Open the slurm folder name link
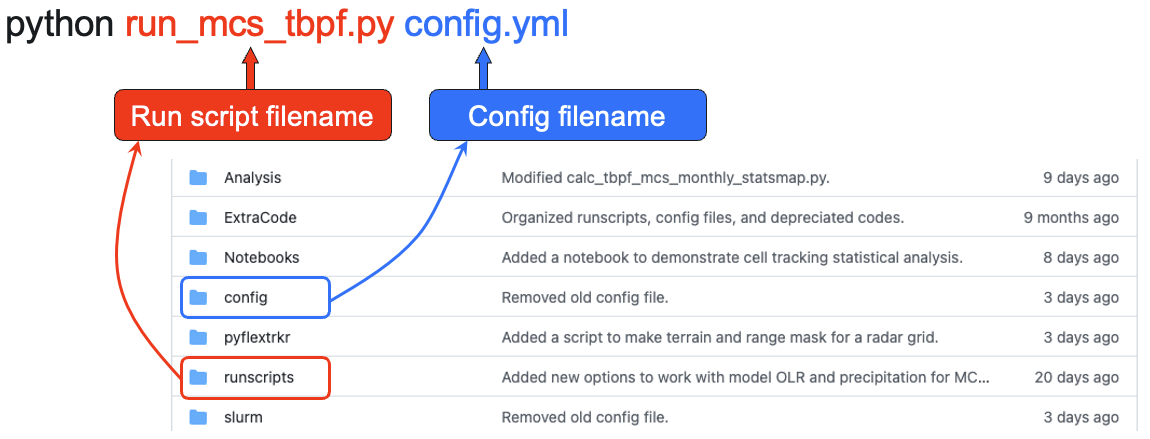The image size is (1150, 439). [242, 417]
